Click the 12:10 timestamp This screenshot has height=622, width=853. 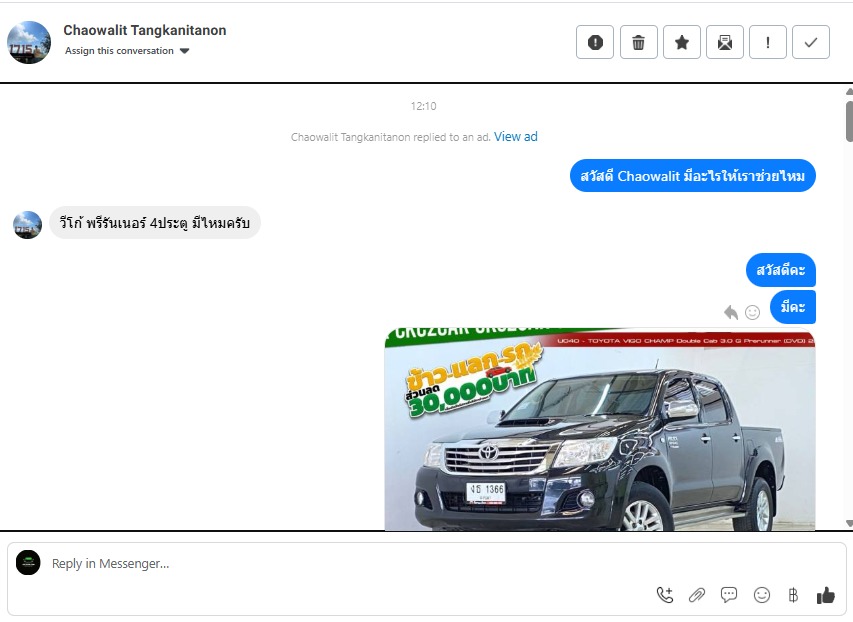pos(423,106)
